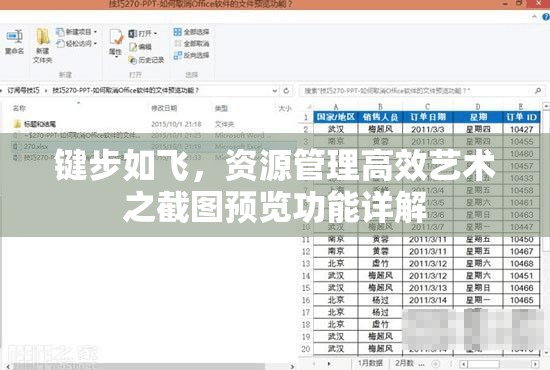The width and height of the screenshot is (550, 370).
Task: Select cell with order ID 10467
Action: click(x=521, y=251)
